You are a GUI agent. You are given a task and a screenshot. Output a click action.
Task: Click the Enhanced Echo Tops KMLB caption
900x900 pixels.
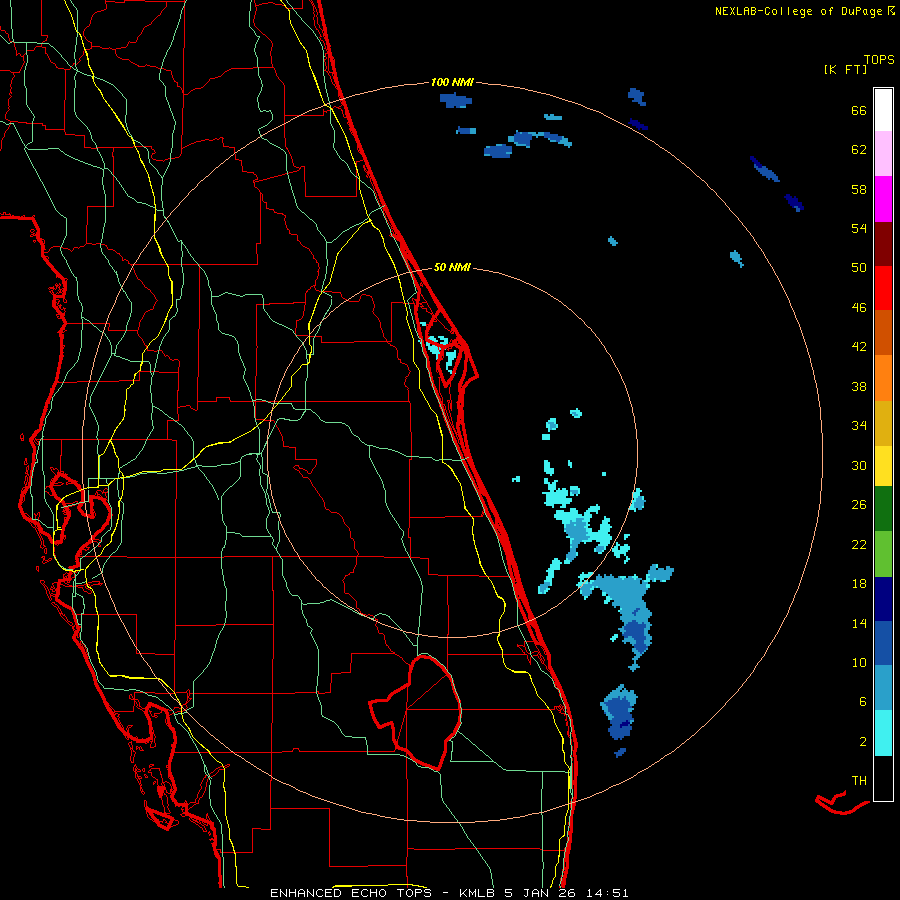449,893
